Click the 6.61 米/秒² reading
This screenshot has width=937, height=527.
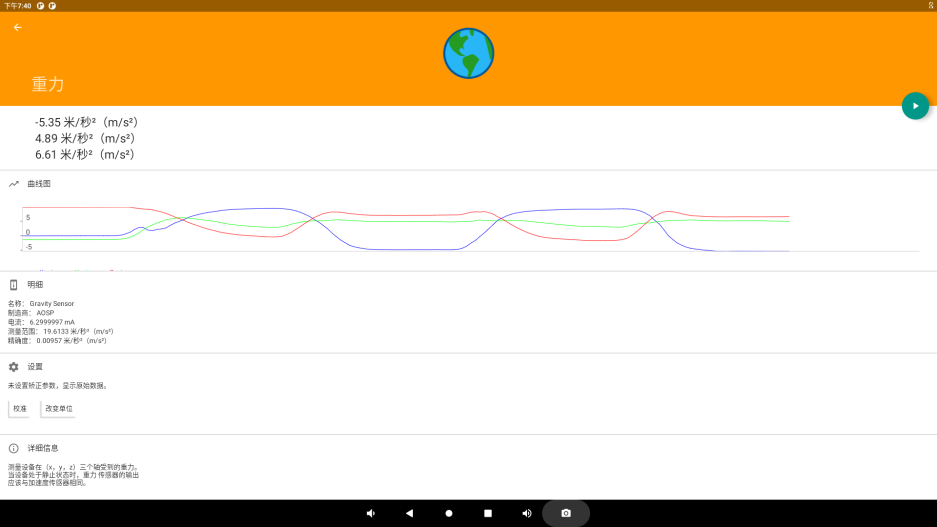[84, 154]
